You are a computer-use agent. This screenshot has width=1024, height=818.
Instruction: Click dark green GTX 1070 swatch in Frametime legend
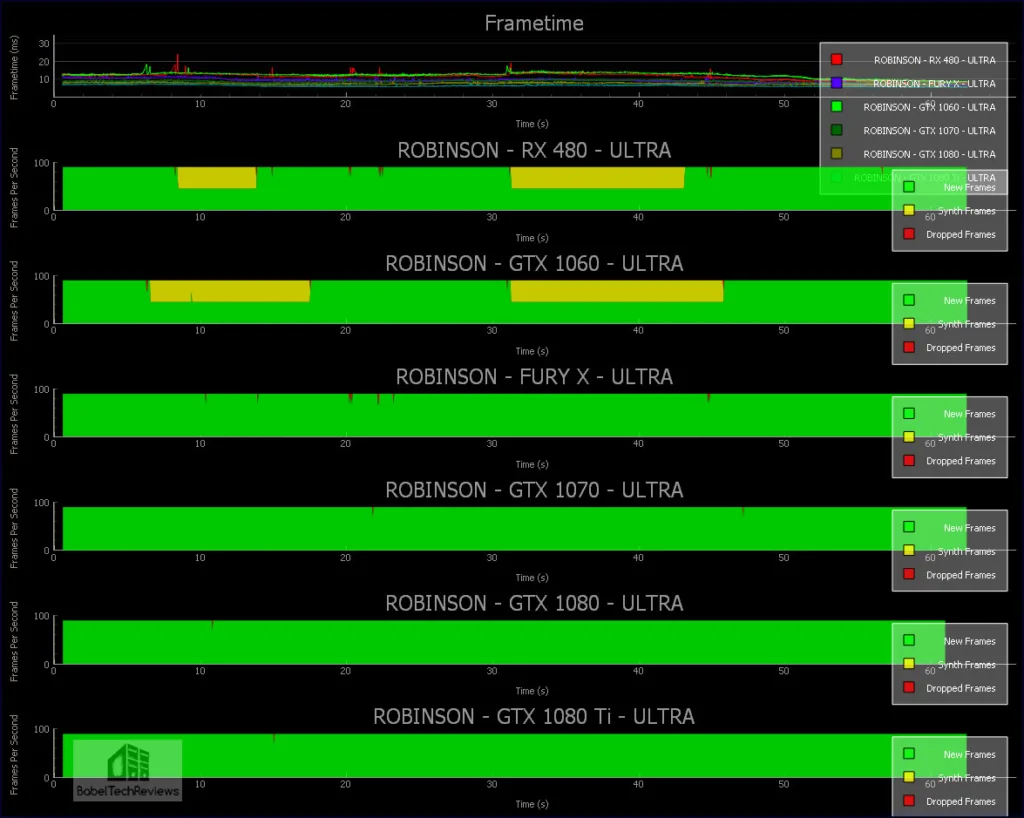[837, 130]
